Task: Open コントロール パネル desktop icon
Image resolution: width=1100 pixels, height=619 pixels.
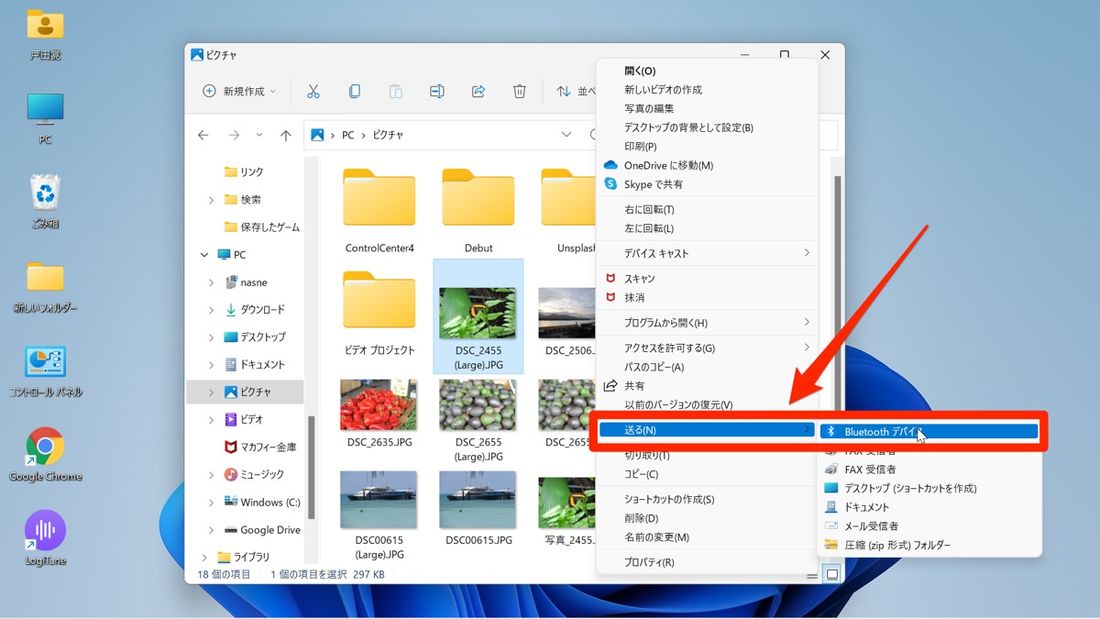Action: pos(45,371)
